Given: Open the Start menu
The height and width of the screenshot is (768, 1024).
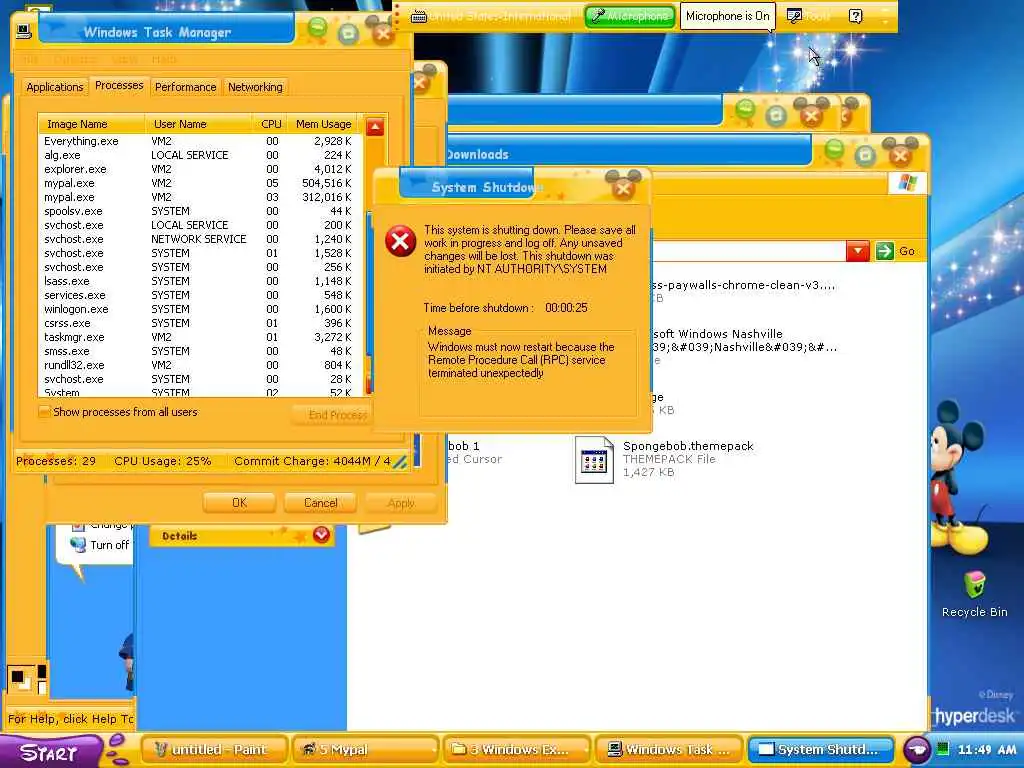Looking at the screenshot, I should [50, 752].
